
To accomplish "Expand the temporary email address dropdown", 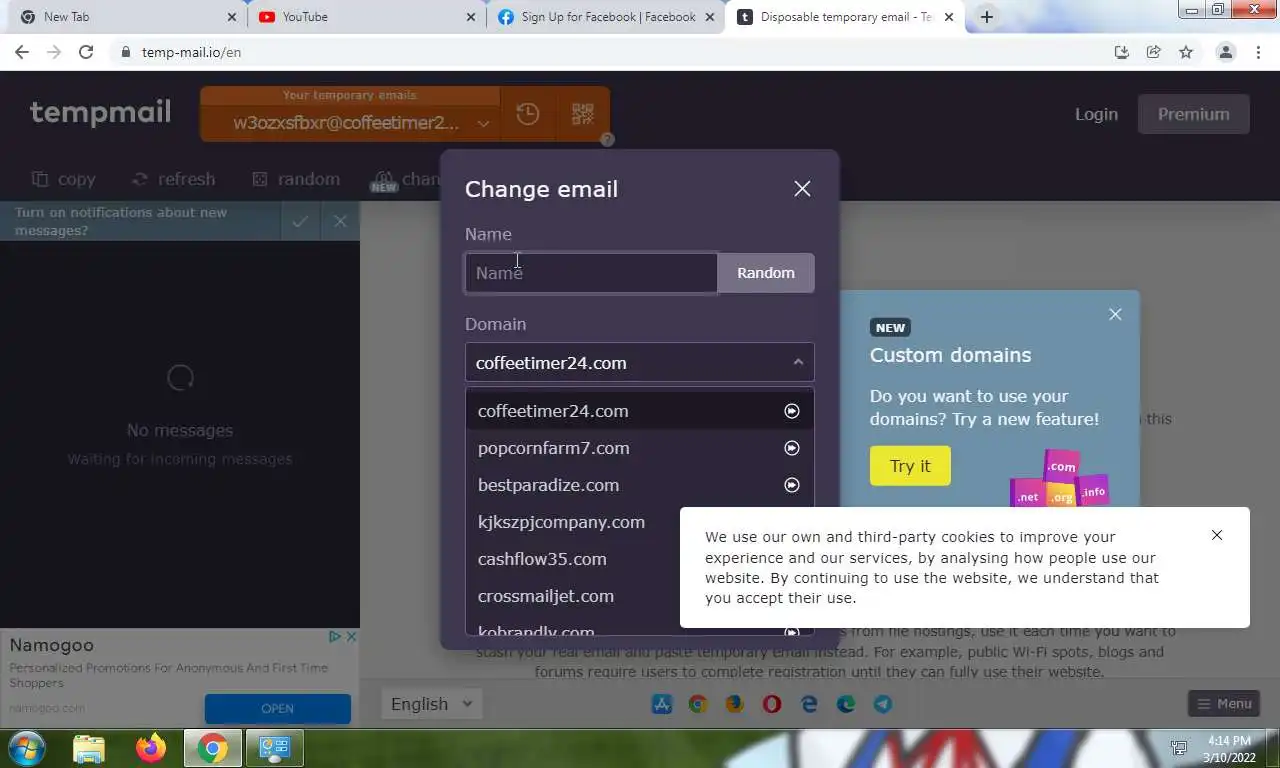I will coord(483,123).
